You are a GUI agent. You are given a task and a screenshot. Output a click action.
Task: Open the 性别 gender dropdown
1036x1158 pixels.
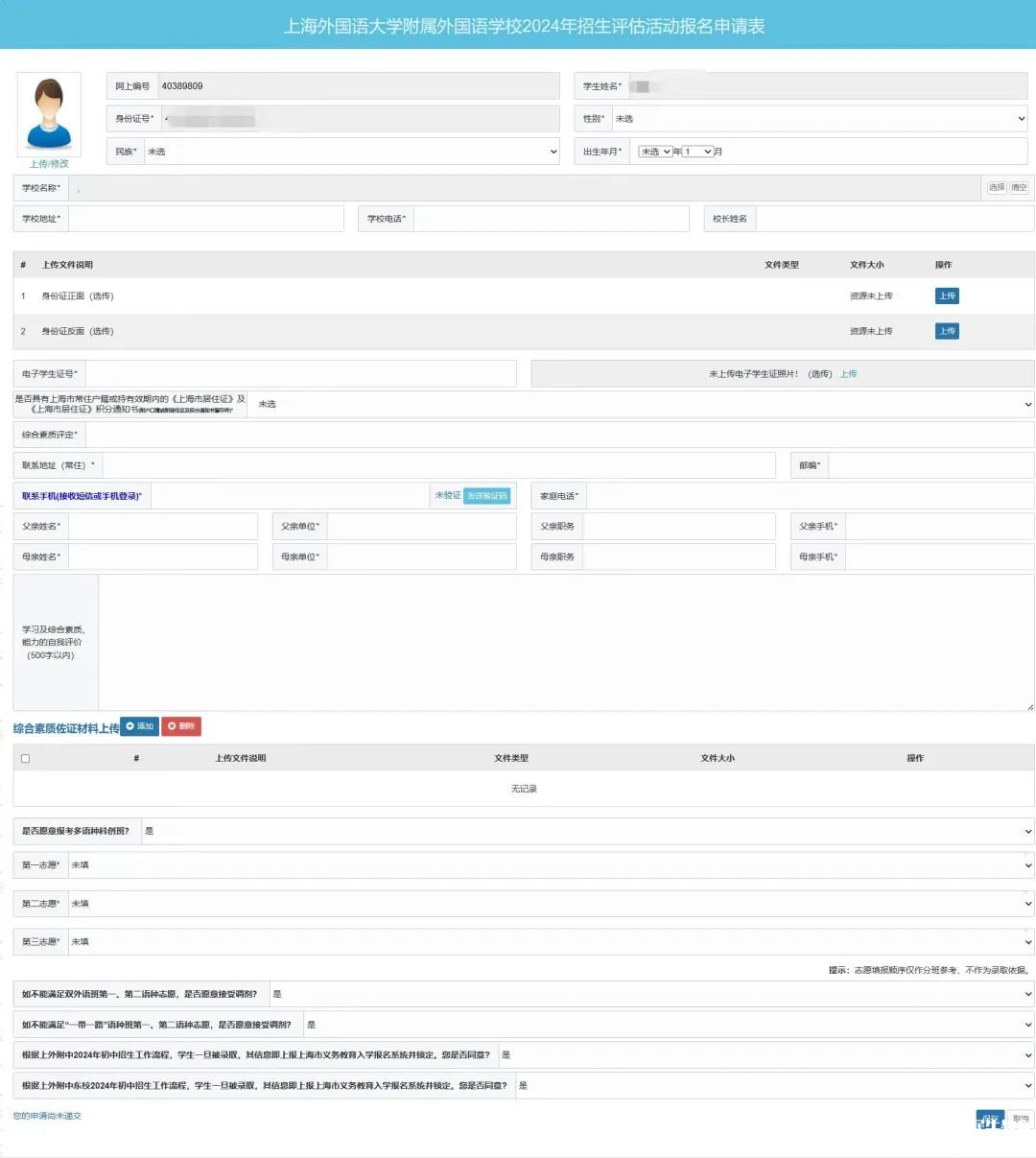point(820,119)
